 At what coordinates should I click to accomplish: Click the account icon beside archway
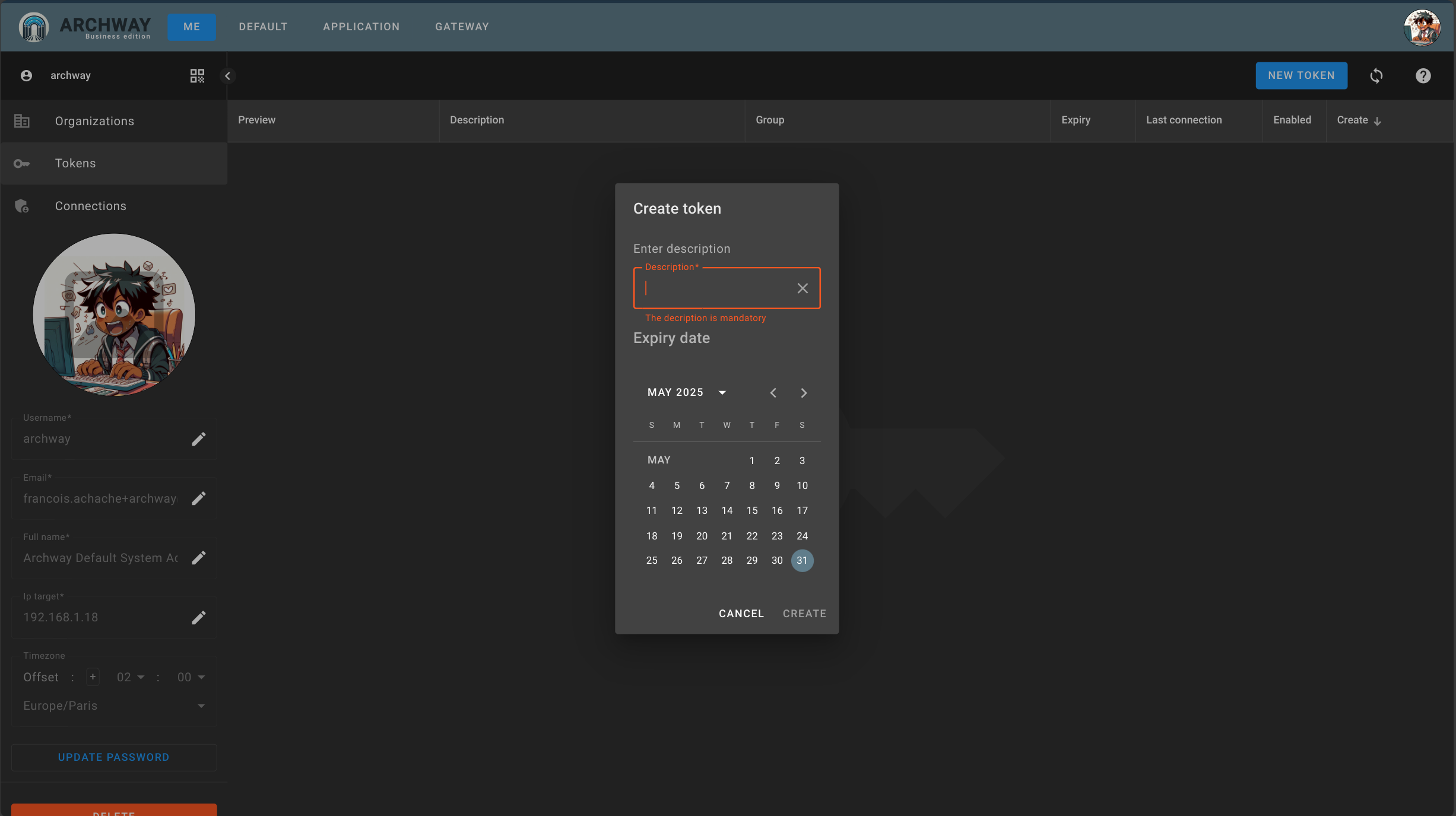(x=26, y=75)
